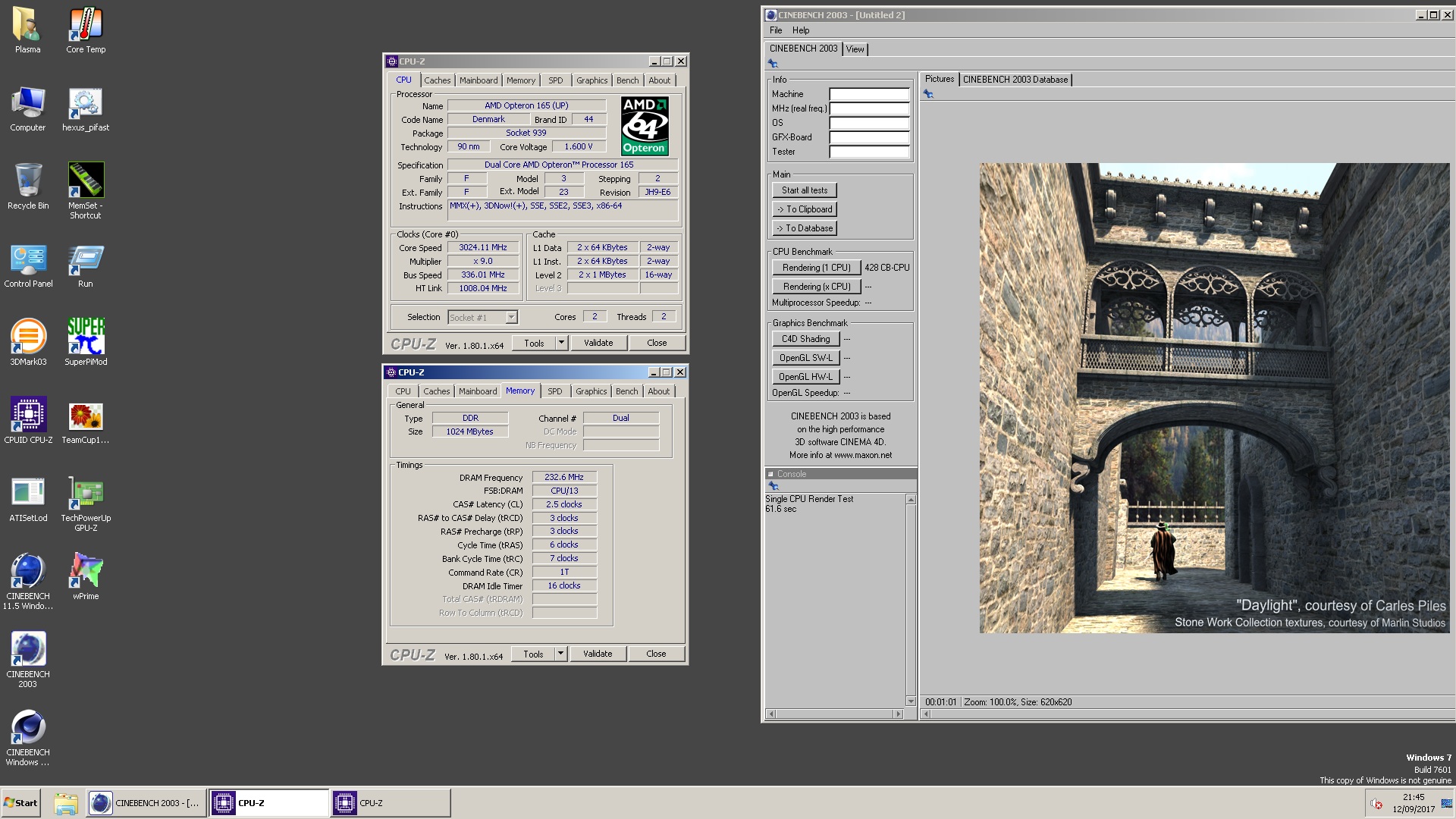The width and height of the screenshot is (1456, 819).
Task: Open the Help menu in CINEBENCH
Action: click(x=801, y=30)
